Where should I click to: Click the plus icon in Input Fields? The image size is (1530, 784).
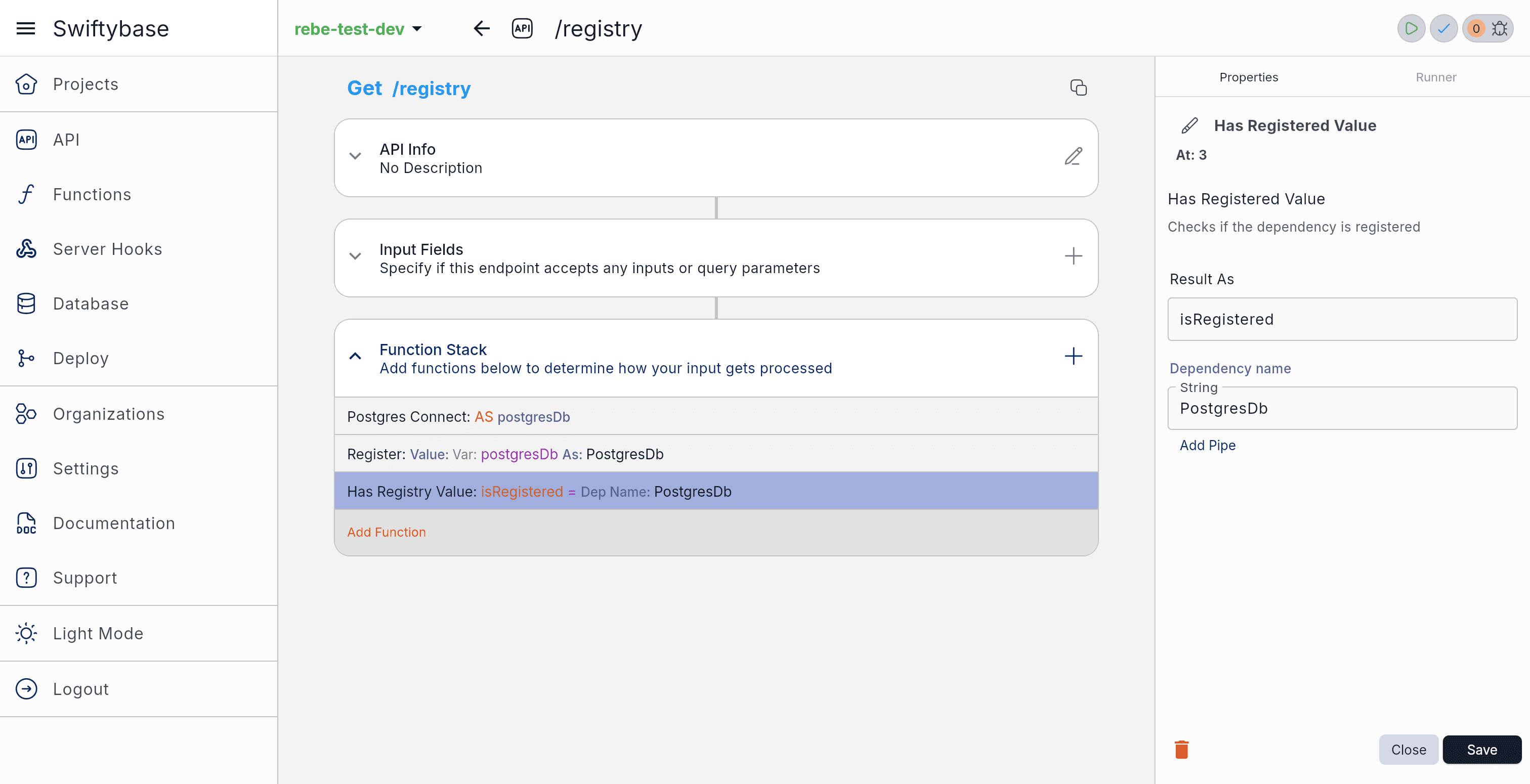click(1073, 256)
